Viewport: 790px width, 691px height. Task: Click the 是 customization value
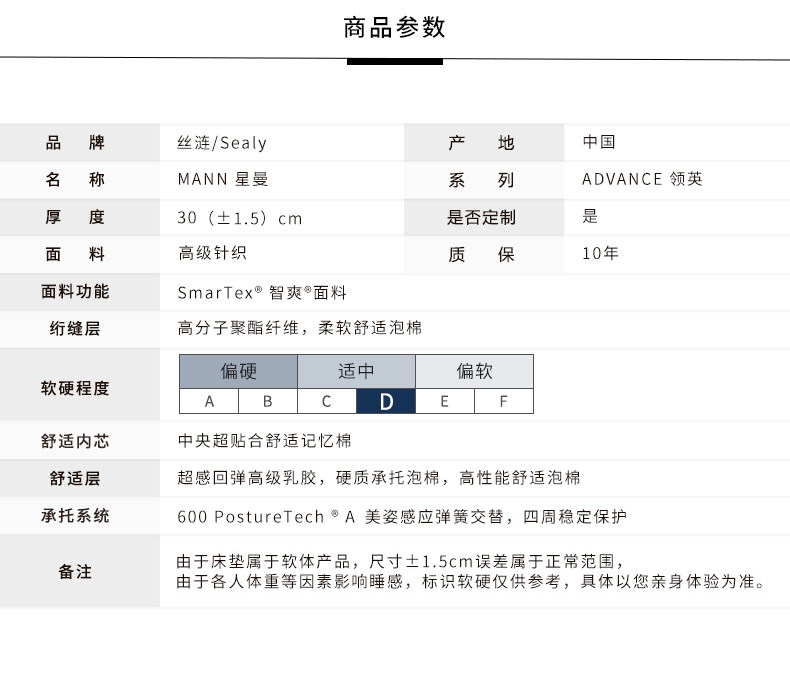(590, 216)
